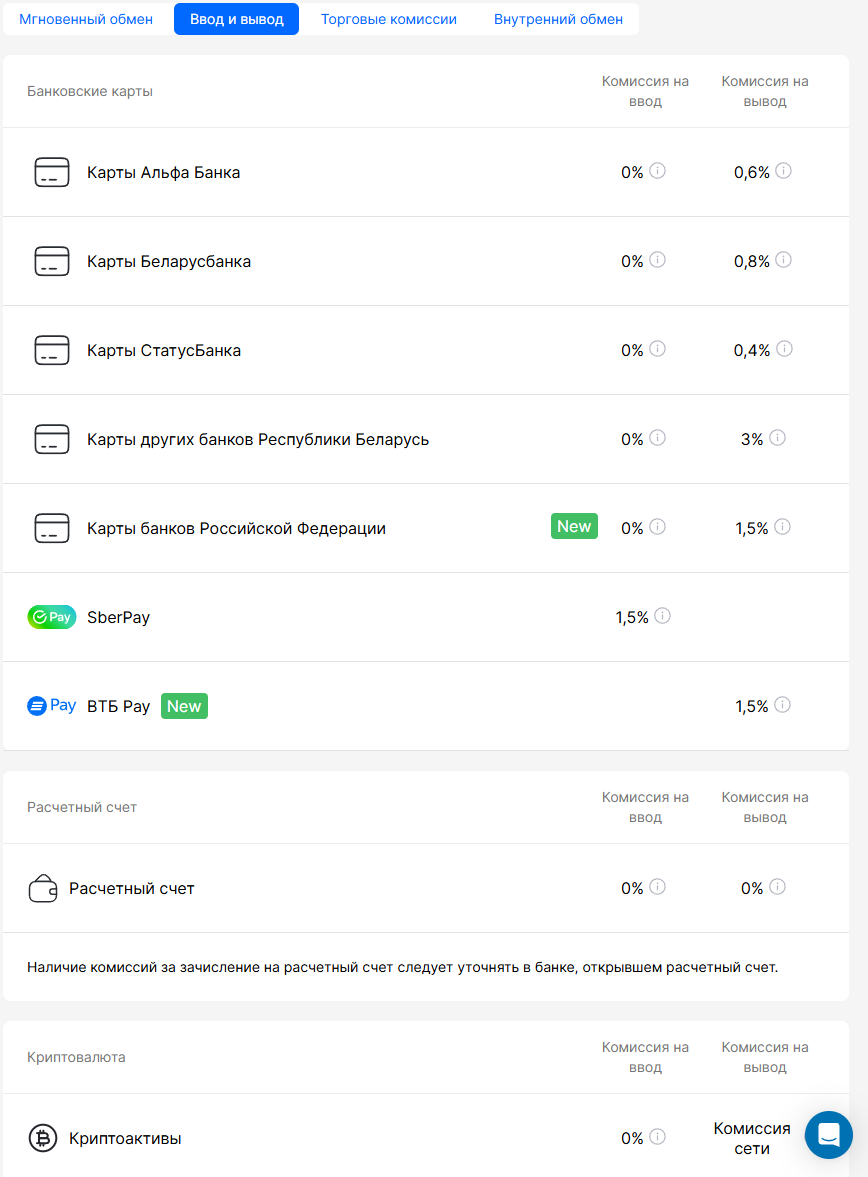
Task: Click info icon beside ВТБ Pay fee
Action: point(782,705)
